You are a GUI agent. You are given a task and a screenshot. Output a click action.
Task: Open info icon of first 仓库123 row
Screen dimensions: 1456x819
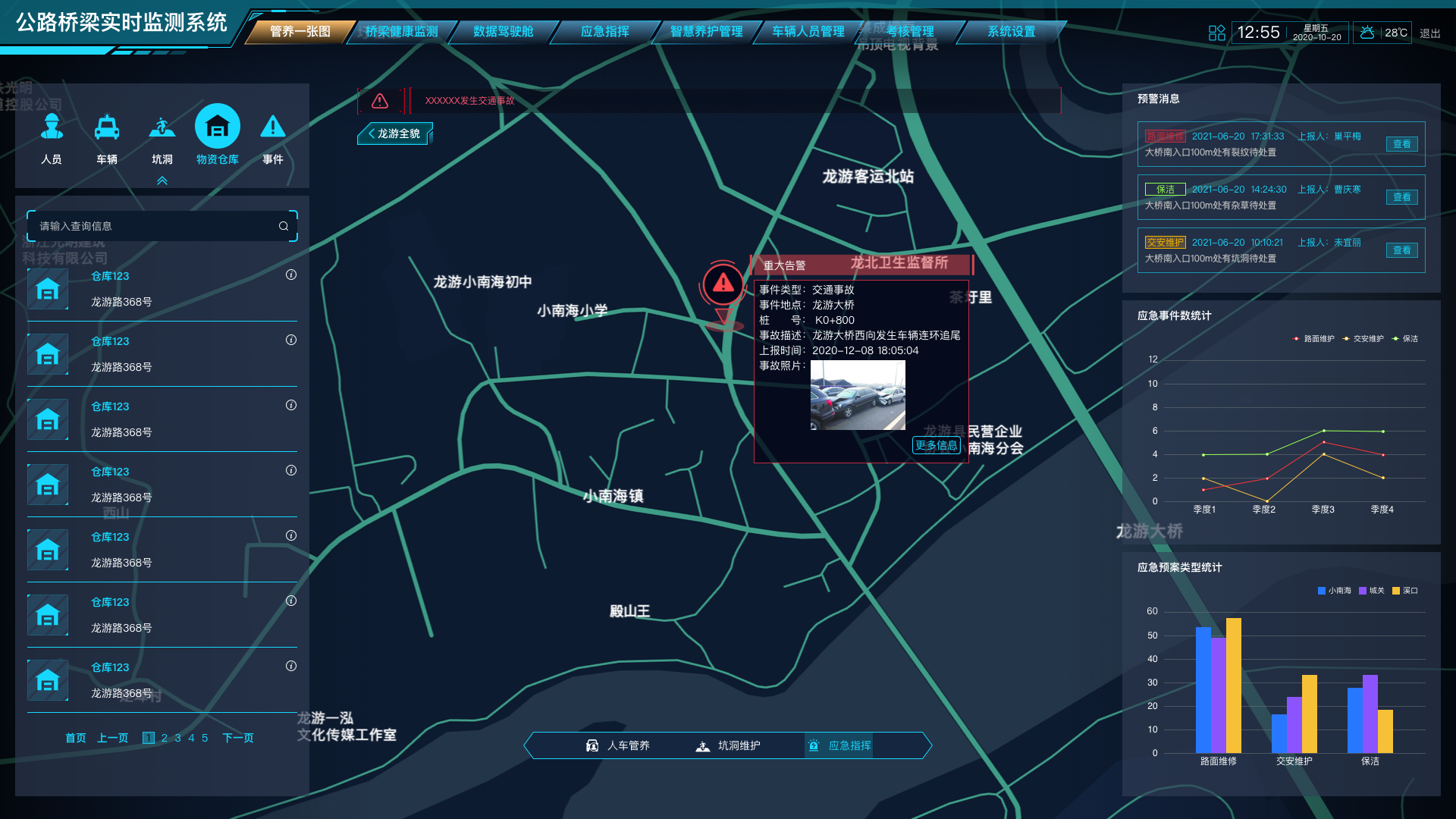pos(291,275)
